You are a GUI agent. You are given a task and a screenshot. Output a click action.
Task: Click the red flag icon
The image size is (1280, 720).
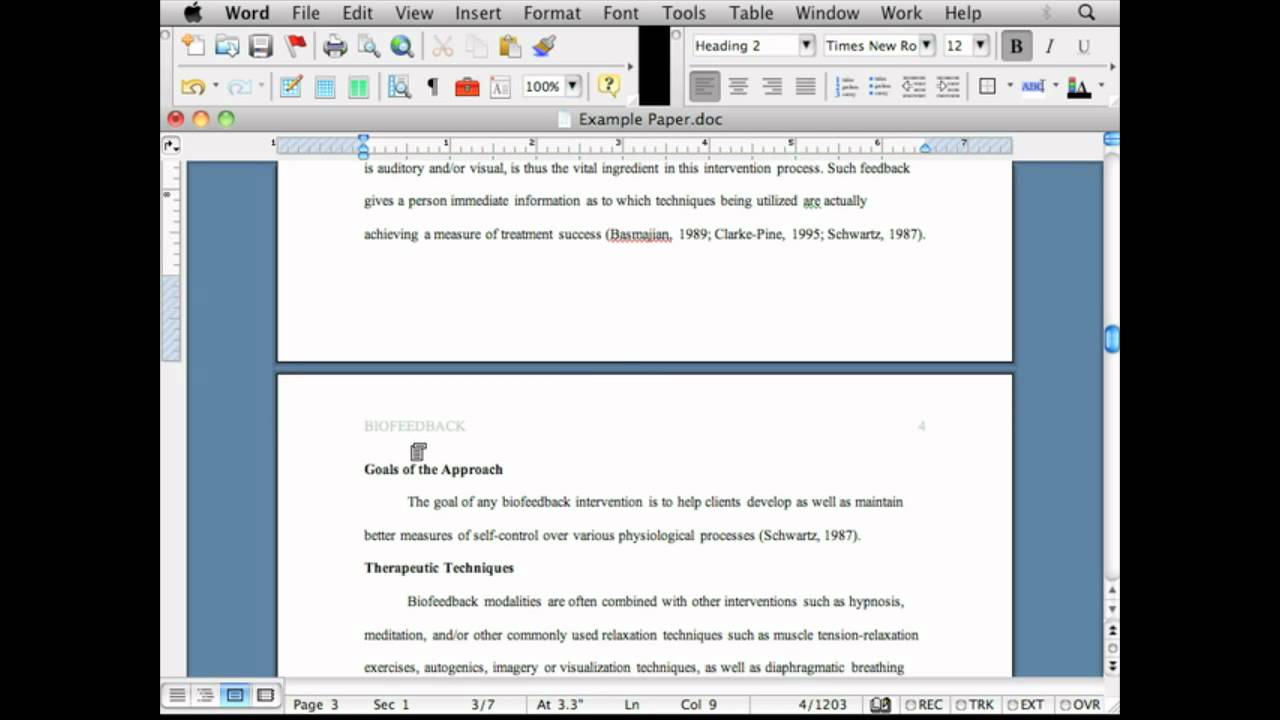click(x=296, y=45)
